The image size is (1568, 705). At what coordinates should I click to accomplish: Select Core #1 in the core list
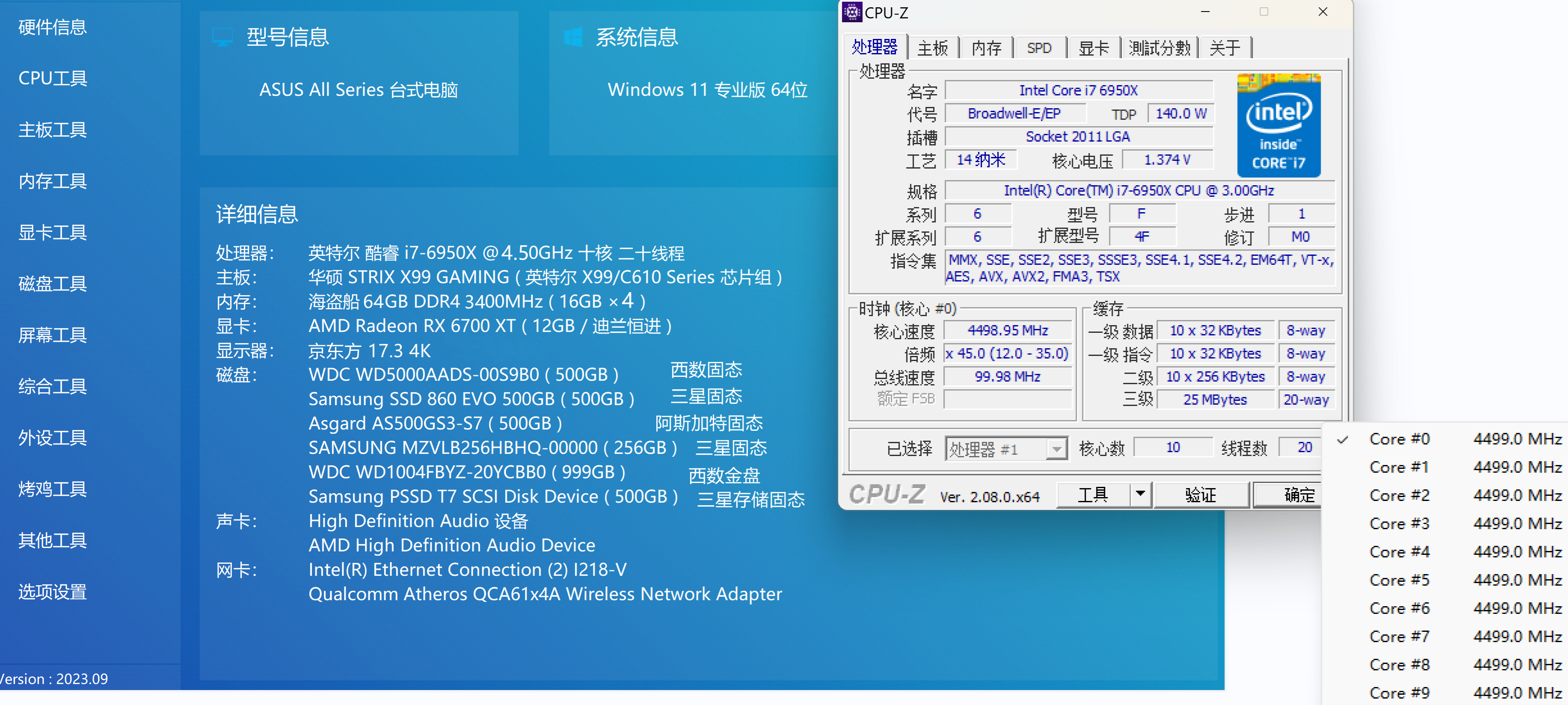pos(1446,467)
